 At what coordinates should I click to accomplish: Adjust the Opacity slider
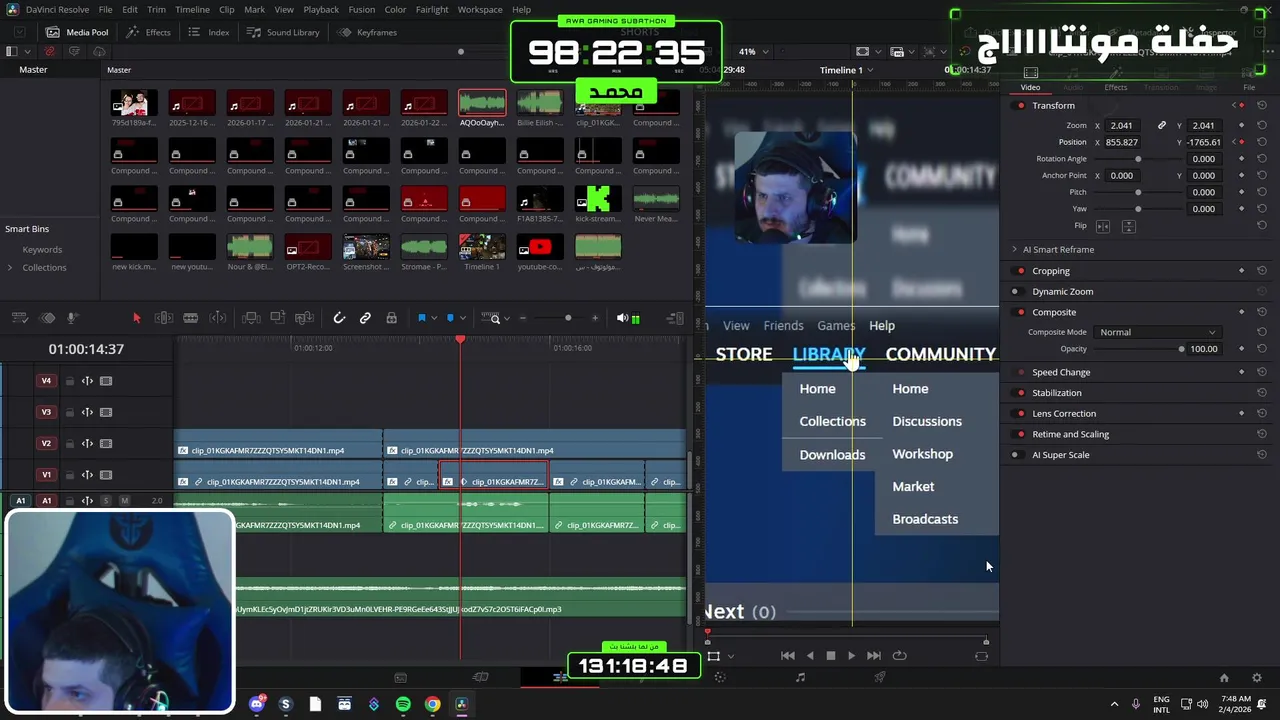coord(1181,349)
